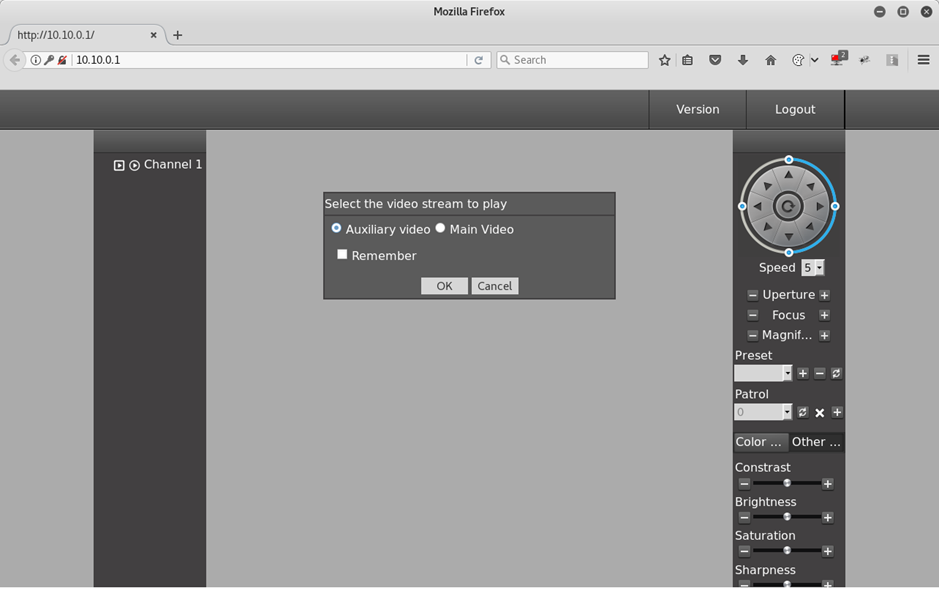Click the Channel 1 square play icon
Viewport: 939px width, 599px height.
point(119,165)
